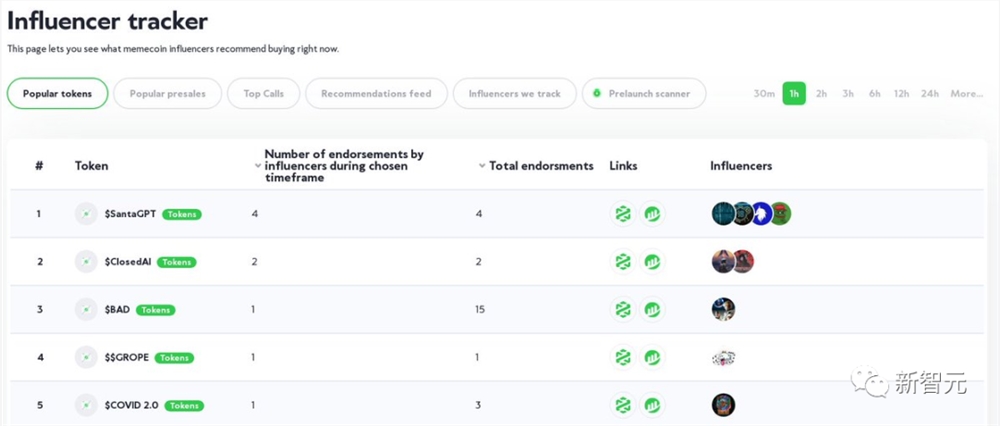The height and width of the screenshot is (426, 1000).
Task: Sort by Total endorsments column arrow
Action: point(481,166)
